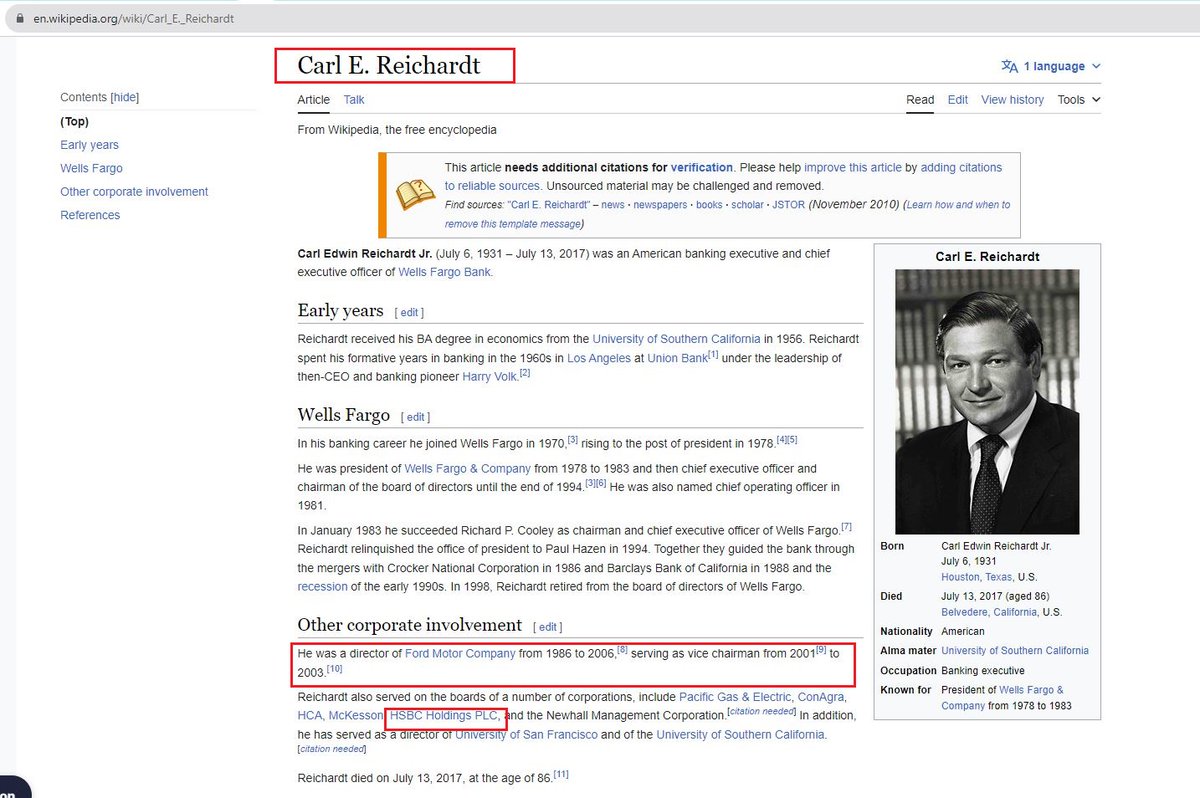Open the Union Bank link
The height and width of the screenshot is (798, 1200).
click(677, 358)
